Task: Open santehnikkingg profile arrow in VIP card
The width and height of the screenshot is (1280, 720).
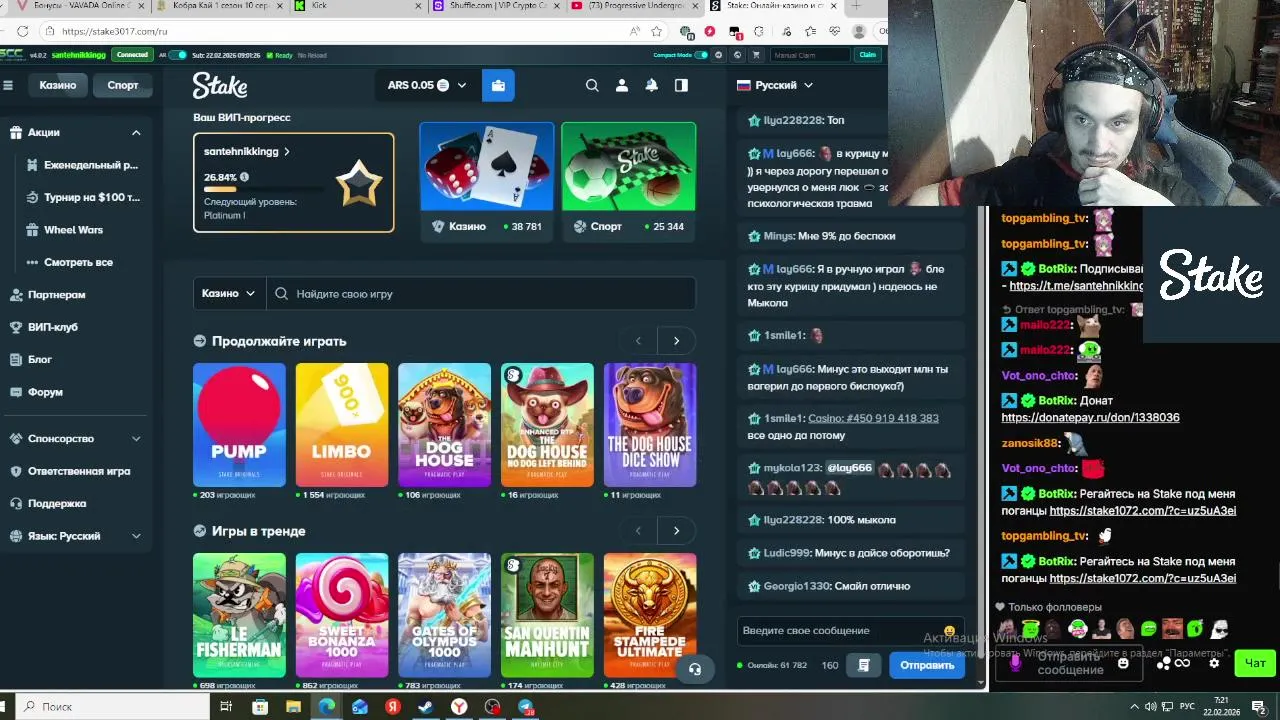Action: 287,152
